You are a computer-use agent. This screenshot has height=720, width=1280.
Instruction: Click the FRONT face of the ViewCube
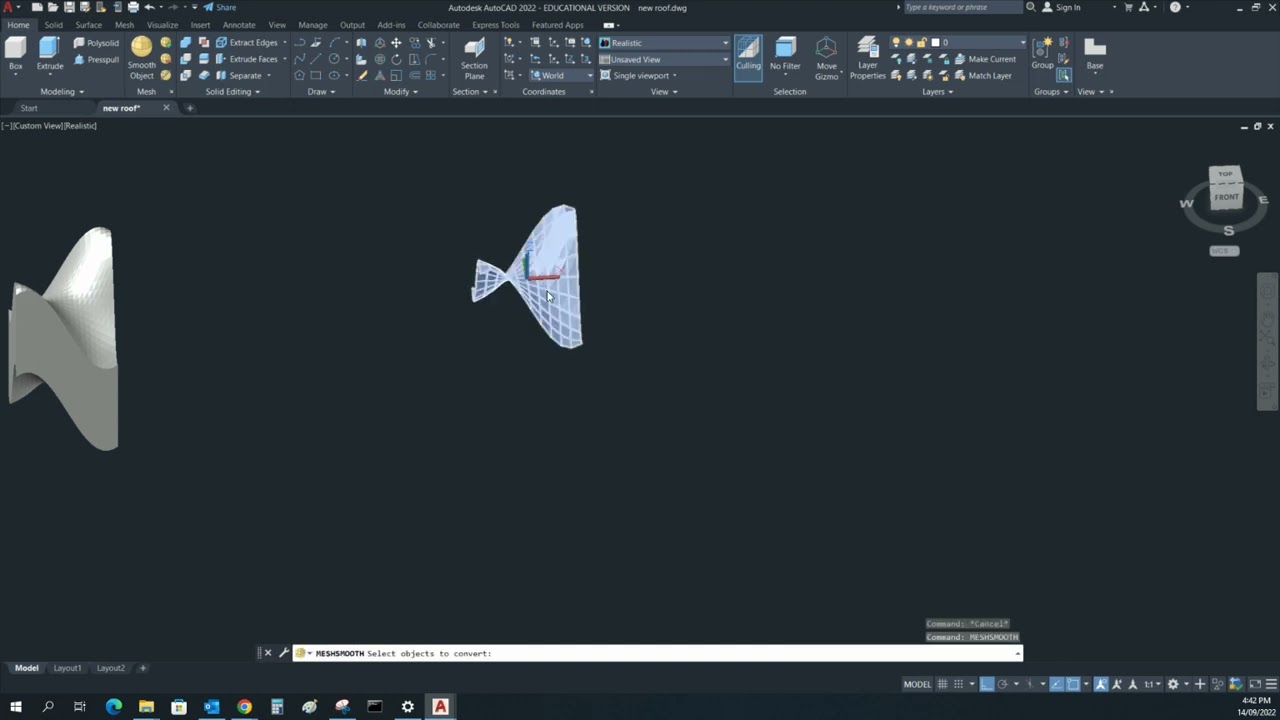tap(1226, 197)
